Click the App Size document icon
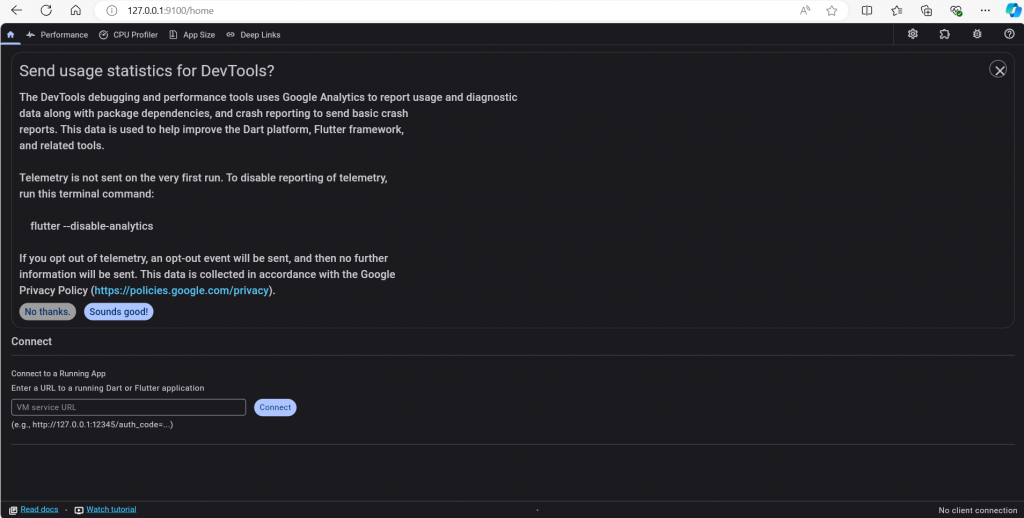Viewport: 1024px width, 518px height. (x=173, y=35)
